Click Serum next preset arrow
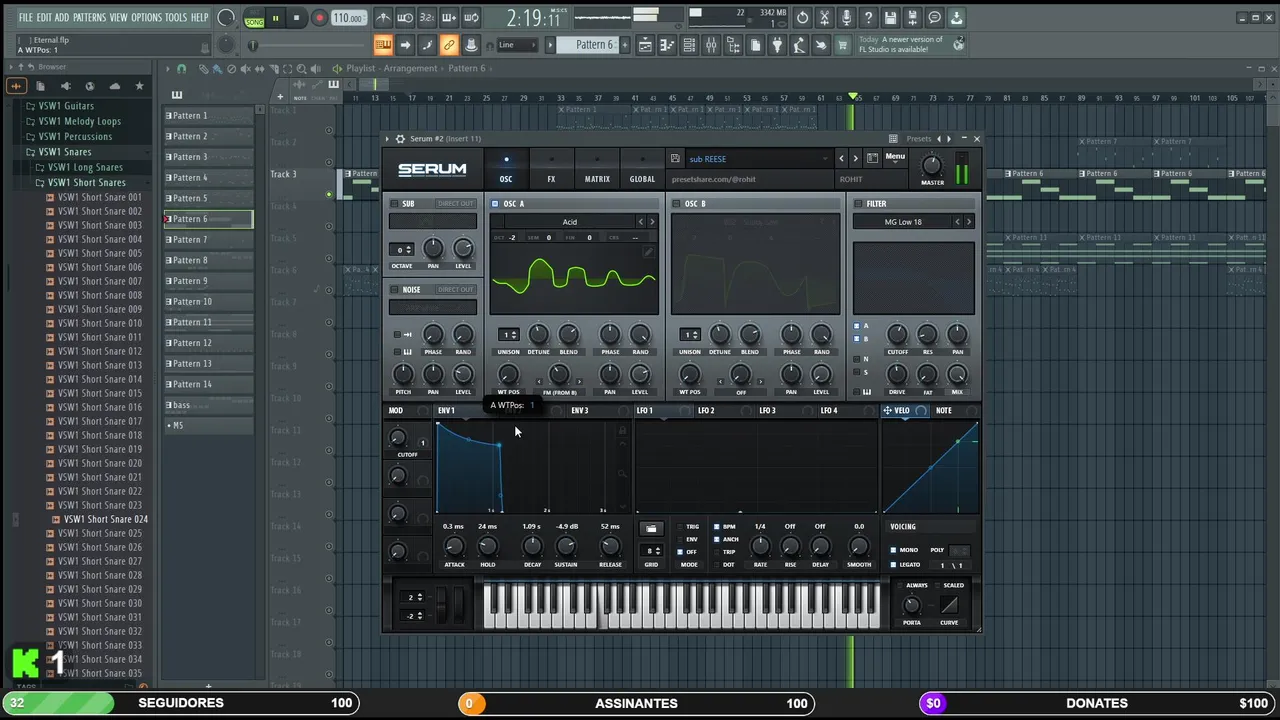The height and width of the screenshot is (720, 1280). 855,159
